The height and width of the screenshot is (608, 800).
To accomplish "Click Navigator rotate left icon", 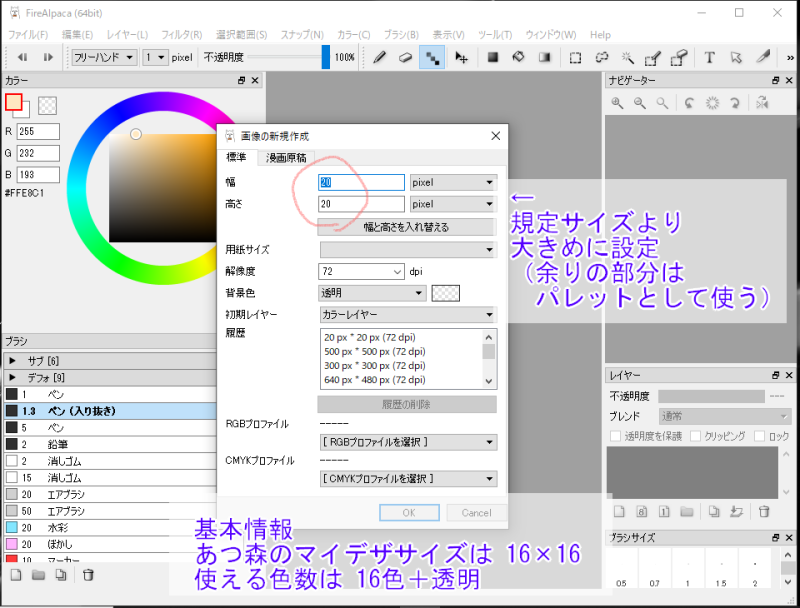I will coord(689,103).
